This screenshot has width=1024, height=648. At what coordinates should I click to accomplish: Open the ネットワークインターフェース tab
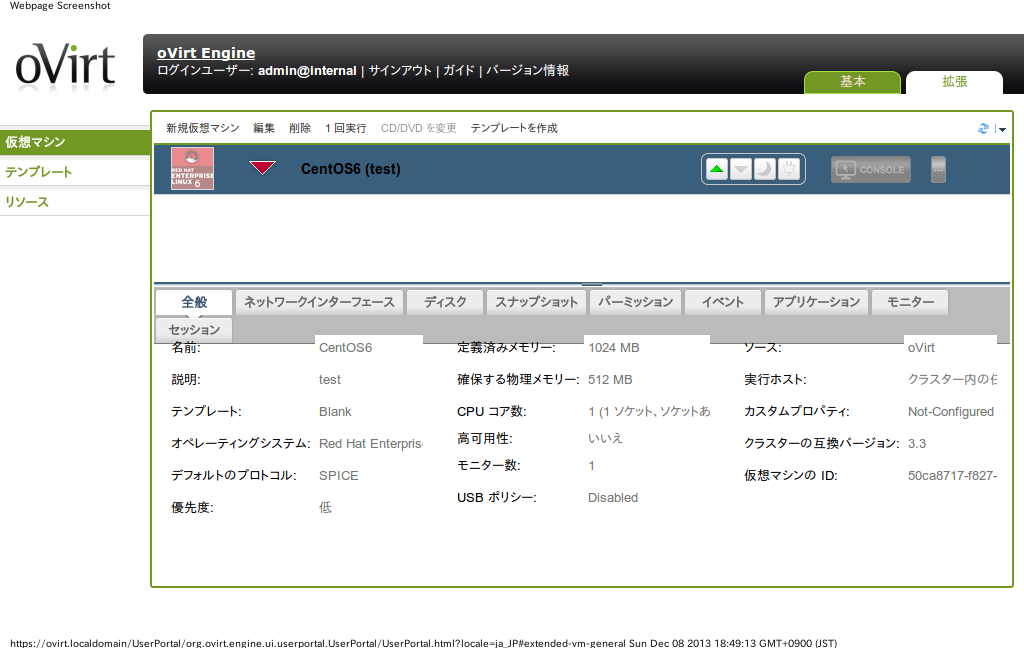pos(320,302)
